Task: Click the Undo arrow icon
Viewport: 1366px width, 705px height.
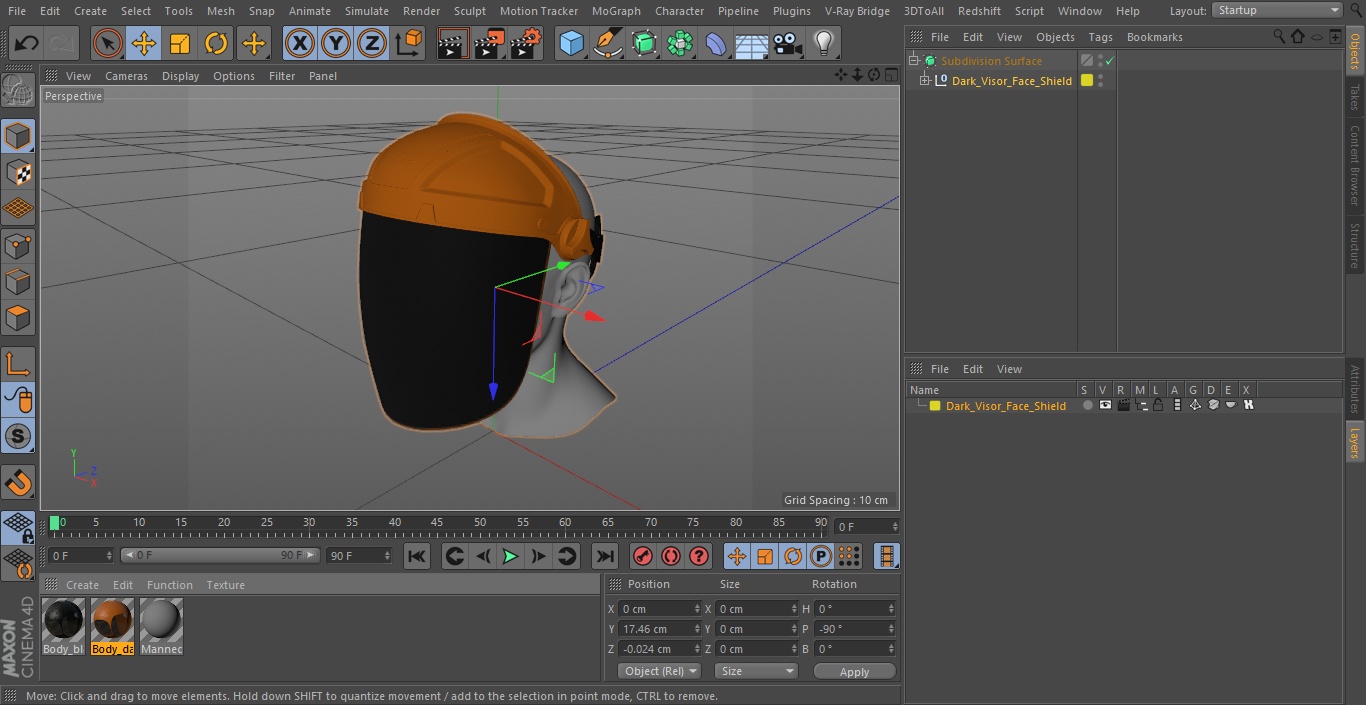Action: pyautogui.click(x=27, y=43)
